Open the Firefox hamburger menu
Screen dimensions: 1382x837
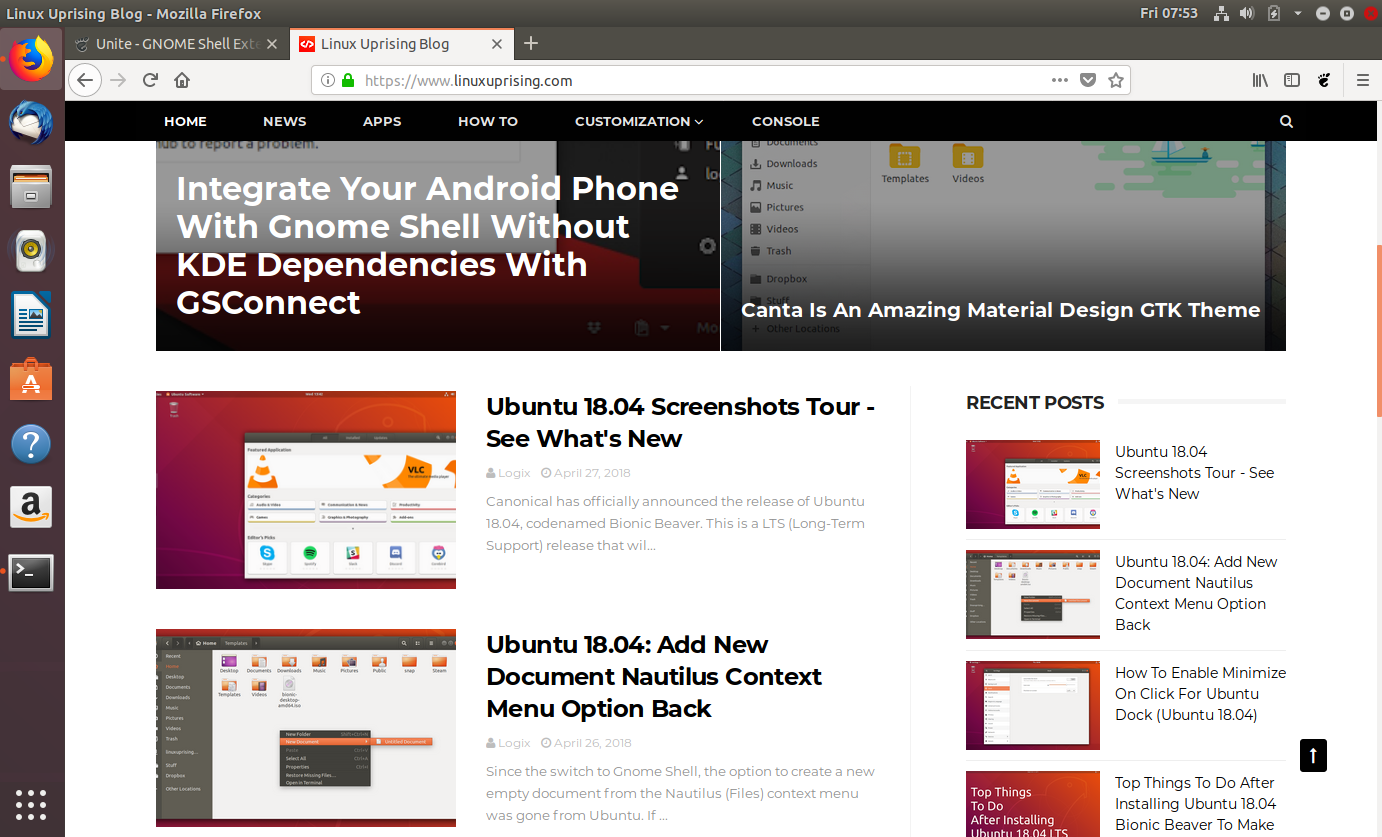click(1362, 80)
